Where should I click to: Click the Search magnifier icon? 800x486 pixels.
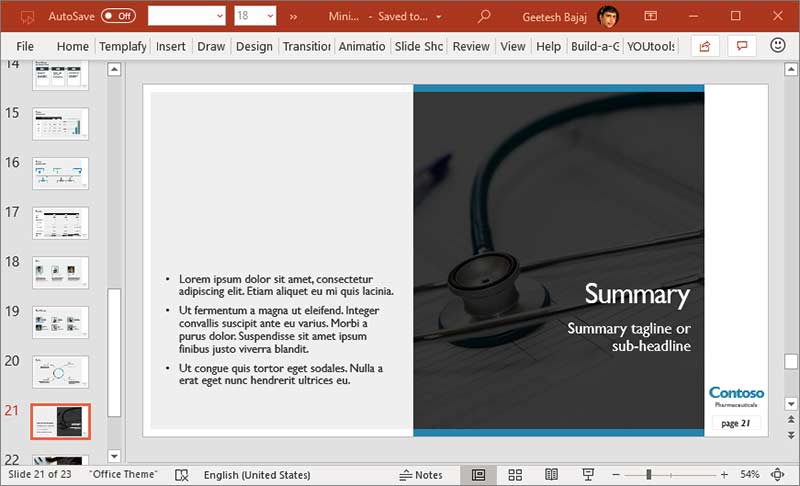(484, 16)
